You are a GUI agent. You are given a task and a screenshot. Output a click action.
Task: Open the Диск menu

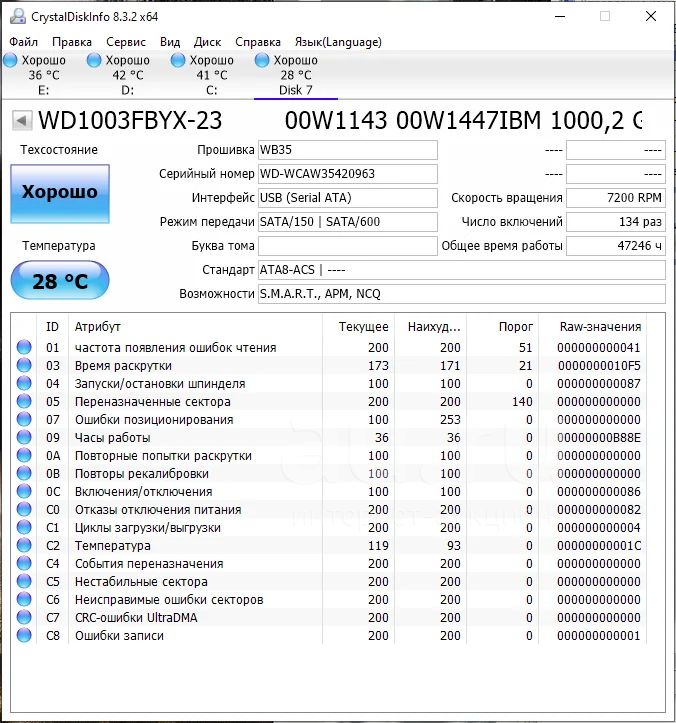click(207, 42)
